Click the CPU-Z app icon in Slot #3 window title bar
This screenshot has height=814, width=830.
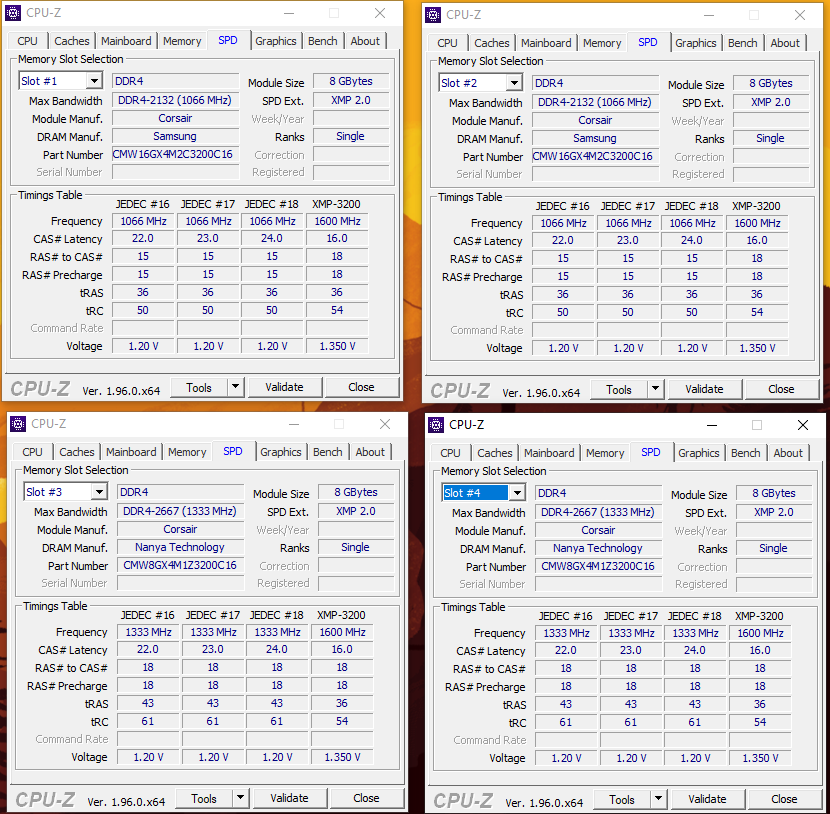tap(18, 424)
